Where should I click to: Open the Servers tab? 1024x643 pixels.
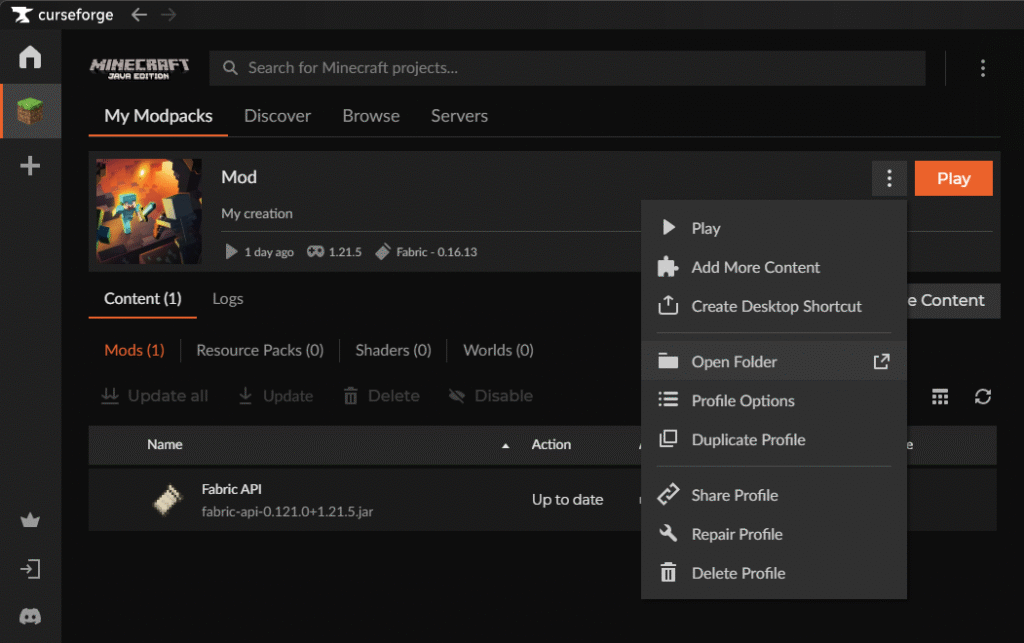pos(459,116)
